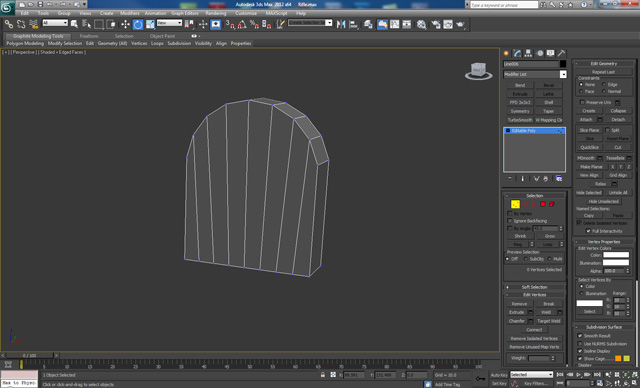Toggle the Percent Snap tool
Screen dimensions: 640x388
tap(254, 24)
